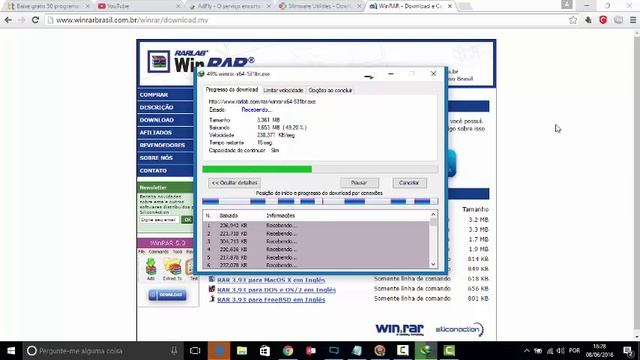Open the Windows Start menu
Viewport: 640px width, 360px height.
pyautogui.click(x=11, y=351)
